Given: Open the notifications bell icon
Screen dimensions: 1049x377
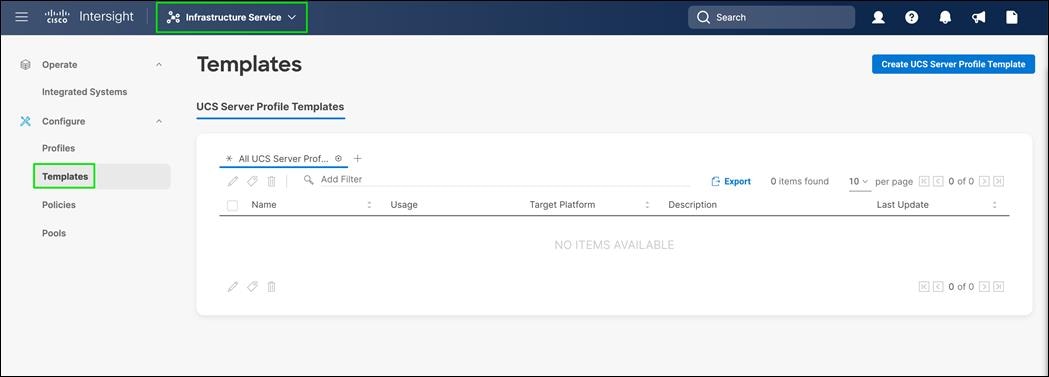Looking at the screenshot, I should 945,17.
